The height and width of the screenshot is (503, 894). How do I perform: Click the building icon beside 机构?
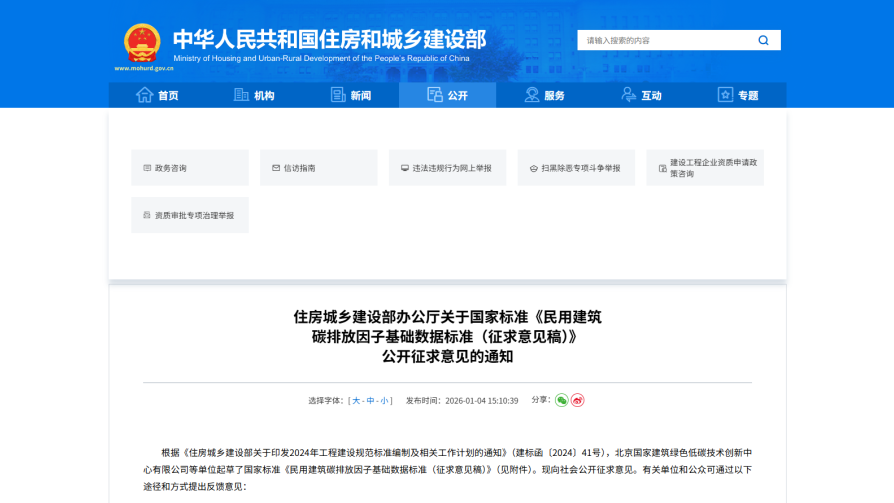[x=241, y=95]
